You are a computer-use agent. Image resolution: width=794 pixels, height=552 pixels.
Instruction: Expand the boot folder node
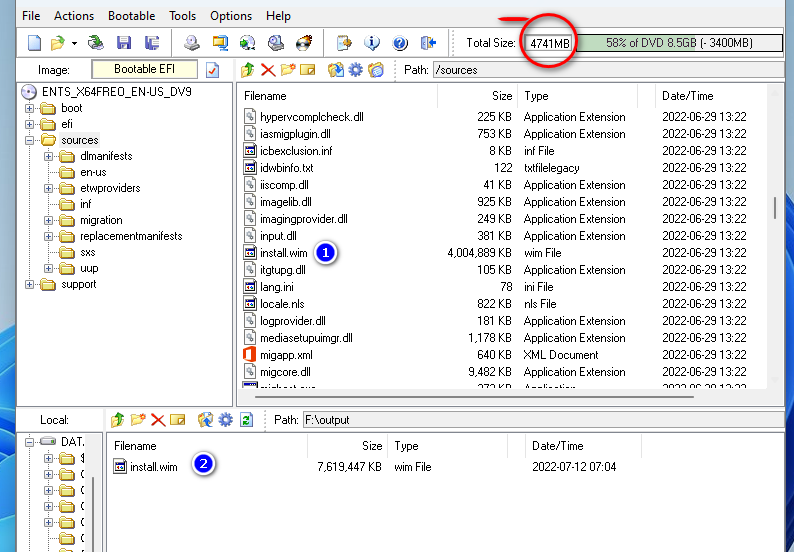click(29, 108)
